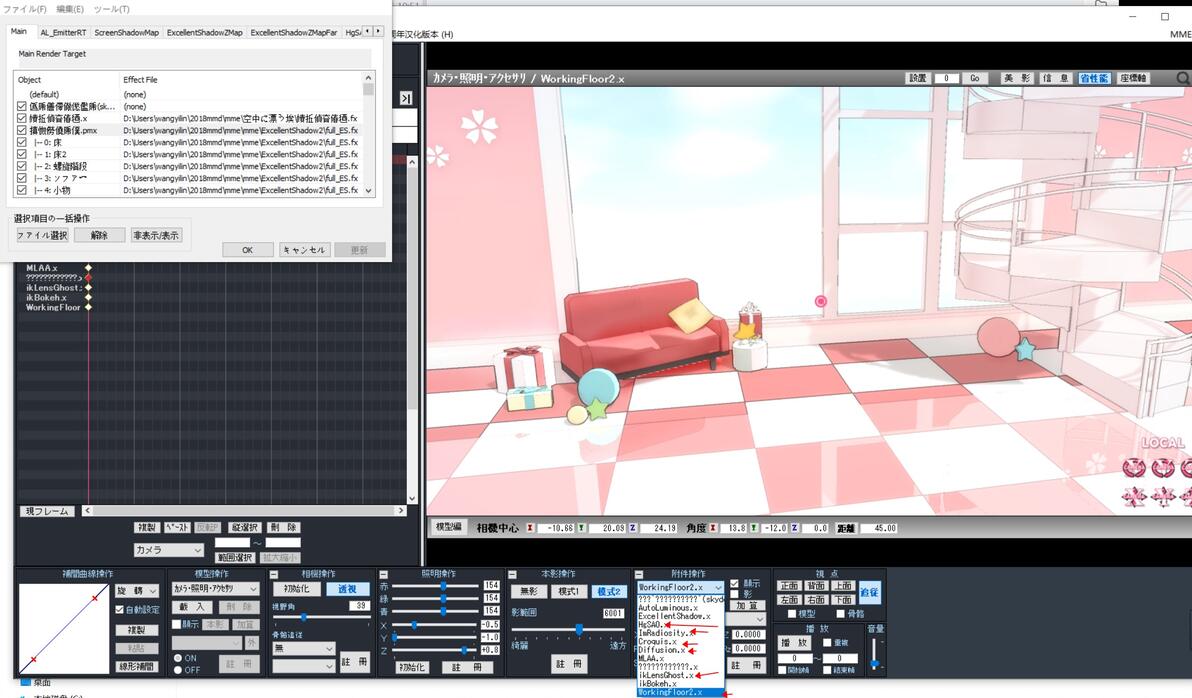This screenshot has height=698, width=1192.
Task: Switch to the ScreenShadowMap tab
Action: click(x=127, y=33)
